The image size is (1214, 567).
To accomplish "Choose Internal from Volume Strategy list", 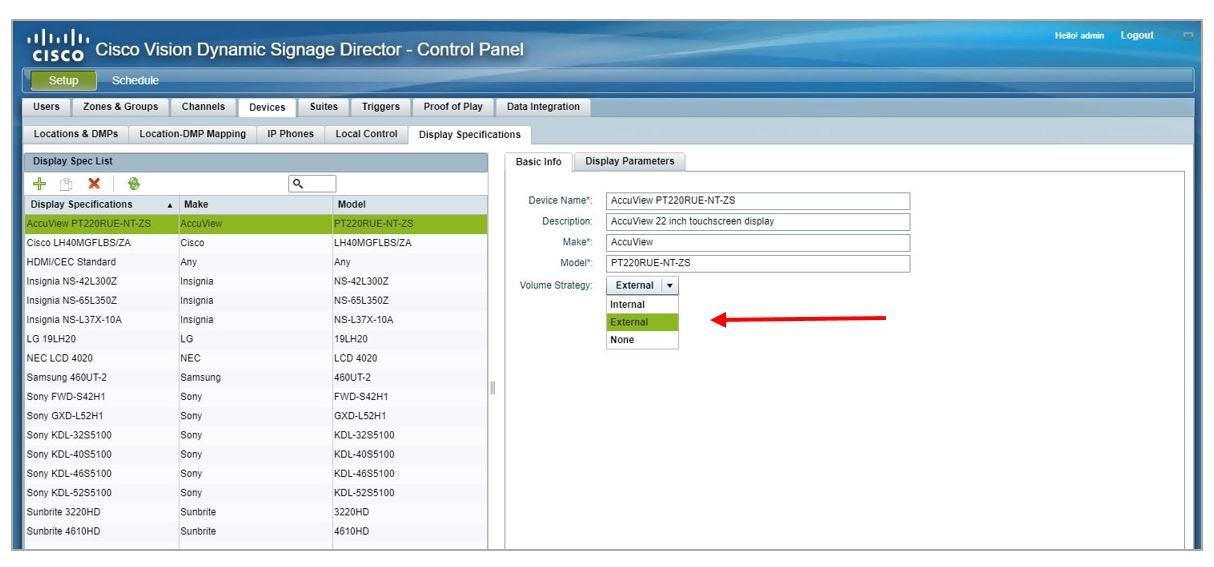I will [x=642, y=304].
